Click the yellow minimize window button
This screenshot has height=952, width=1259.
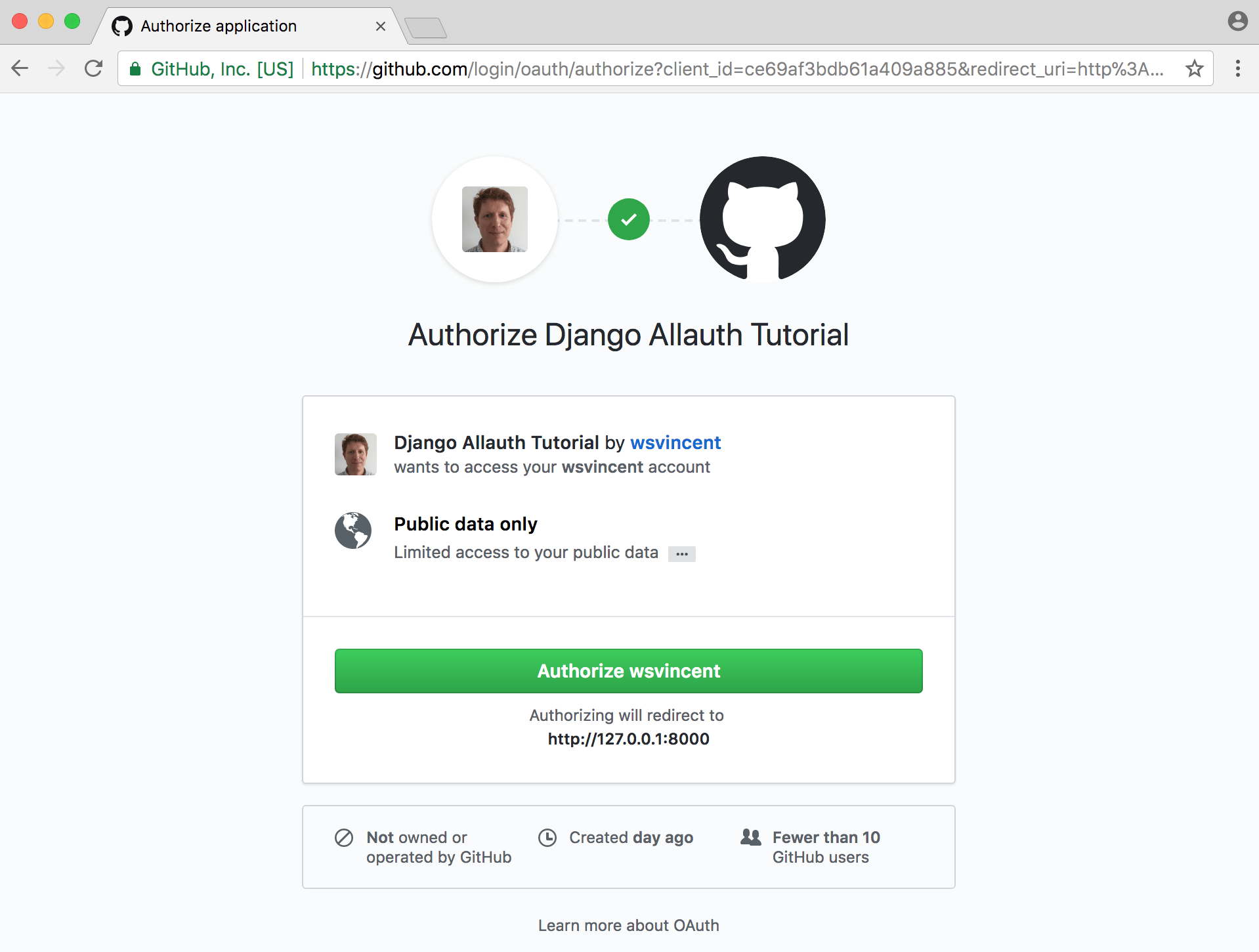coord(46,21)
